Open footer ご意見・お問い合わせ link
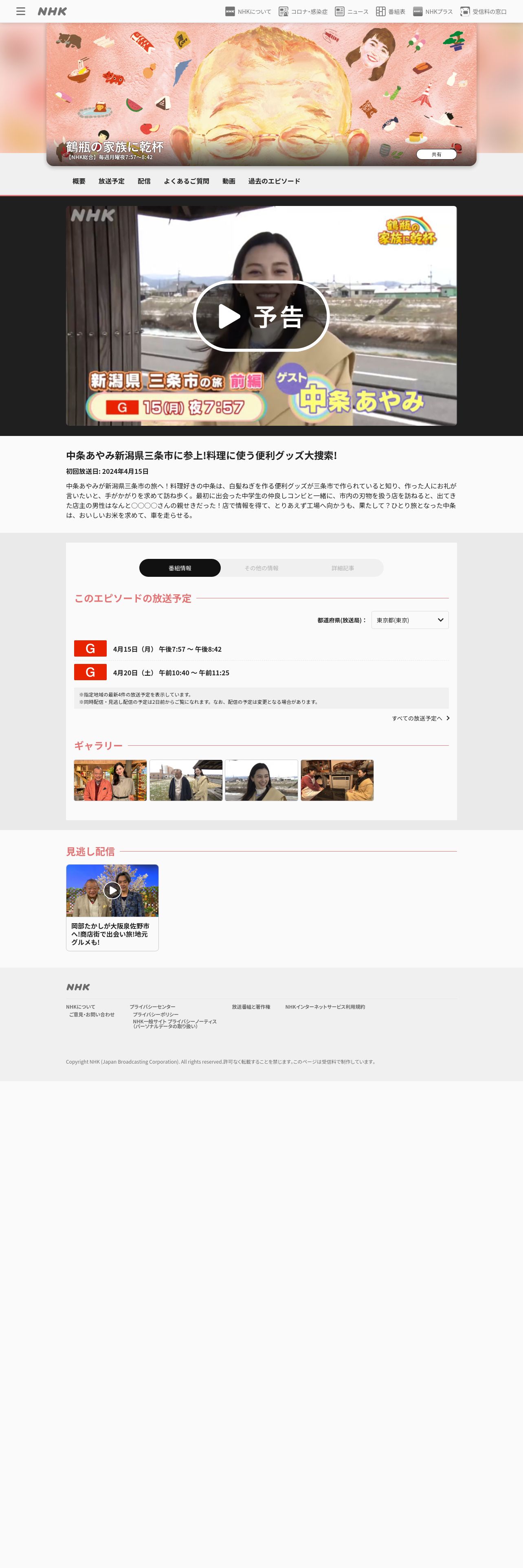Screen dimensions: 523x1568 click(x=91, y=1015)
